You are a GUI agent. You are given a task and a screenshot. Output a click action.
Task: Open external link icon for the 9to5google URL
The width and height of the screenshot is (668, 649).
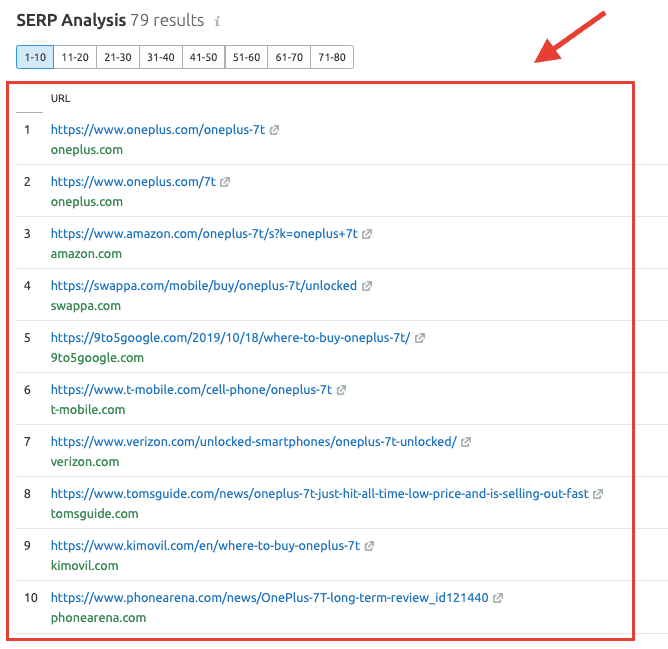(420, 338)
